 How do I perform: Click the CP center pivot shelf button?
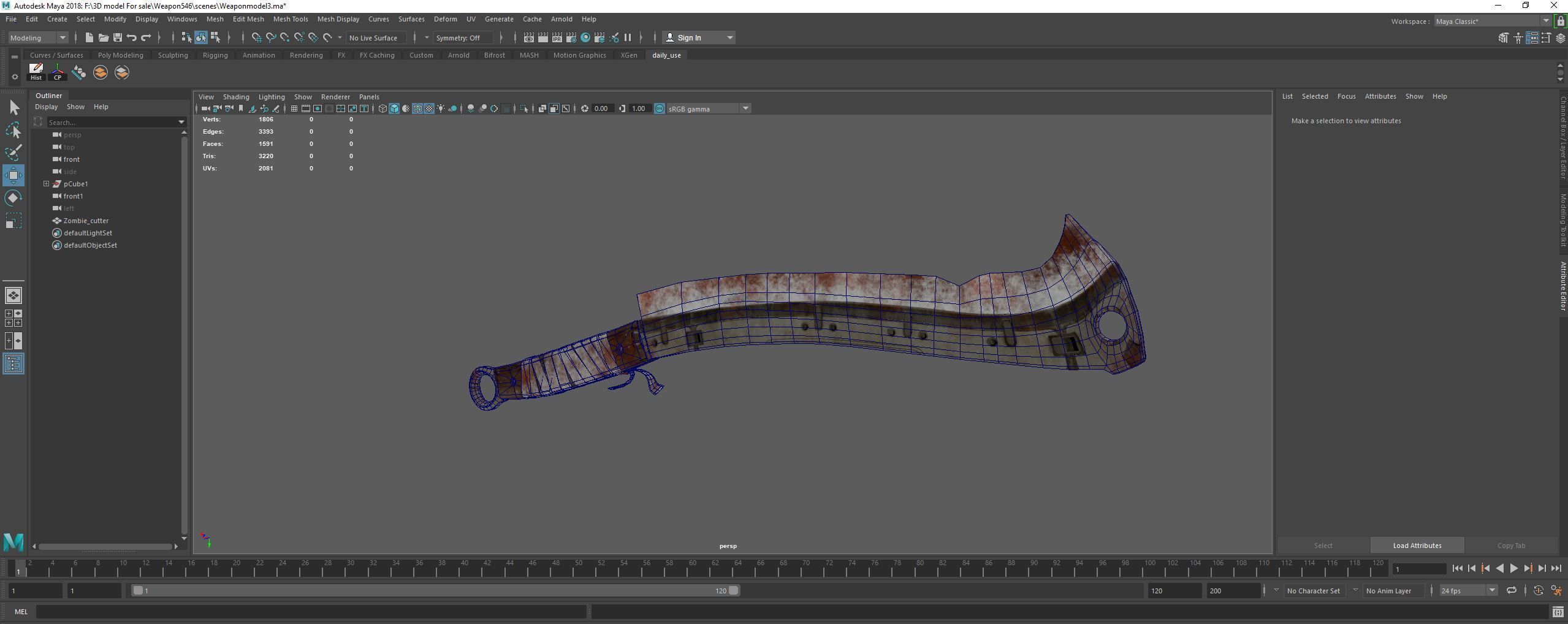click(x=58, y=72)
